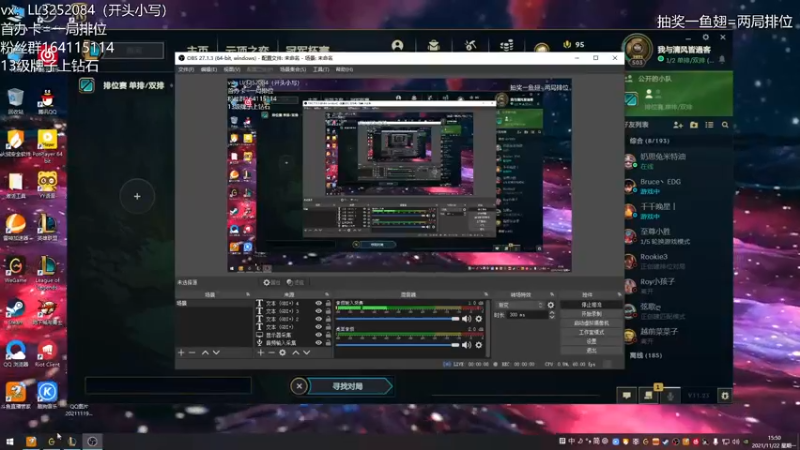Image resolution: width=800 pixels, height=450 pixels.
Task: Open Windows Start menu
Action: (10, 441)
